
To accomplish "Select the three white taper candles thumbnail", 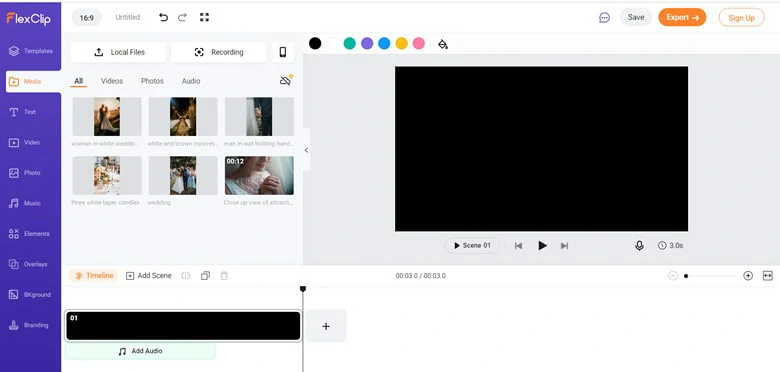I will point(107,176).
